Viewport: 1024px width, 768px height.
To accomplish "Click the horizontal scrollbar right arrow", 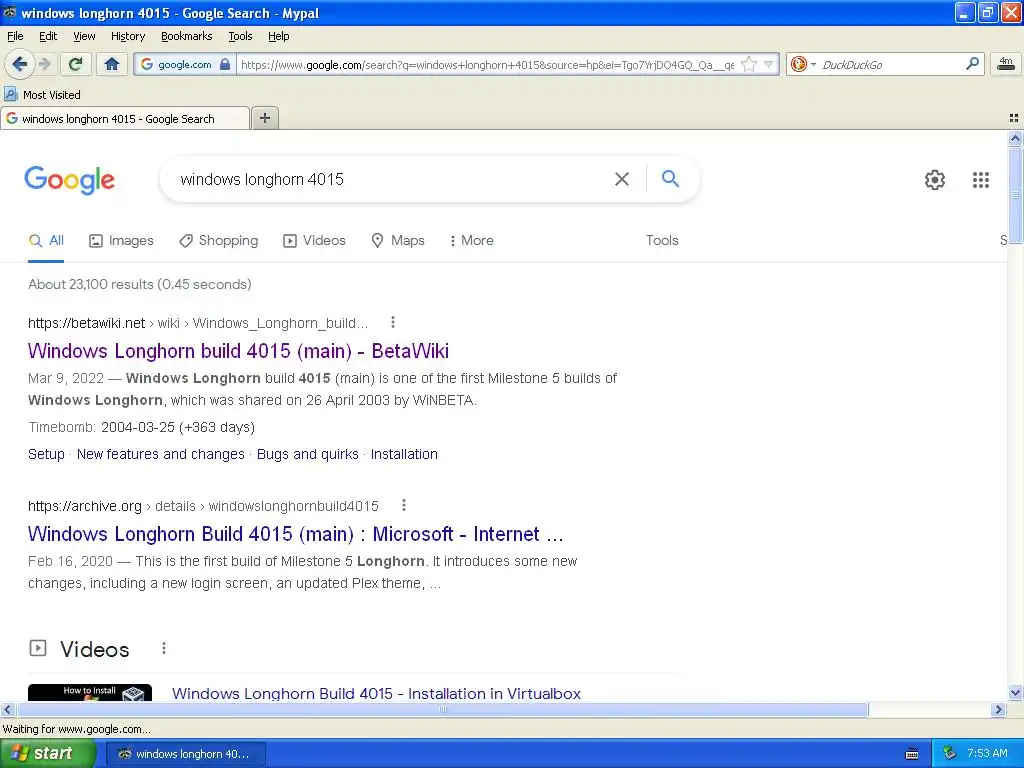I will click(x=998, y=709).
